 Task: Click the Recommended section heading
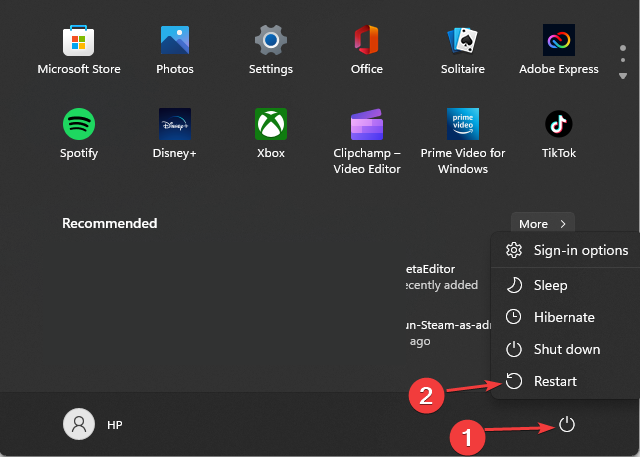coord(109,223)
